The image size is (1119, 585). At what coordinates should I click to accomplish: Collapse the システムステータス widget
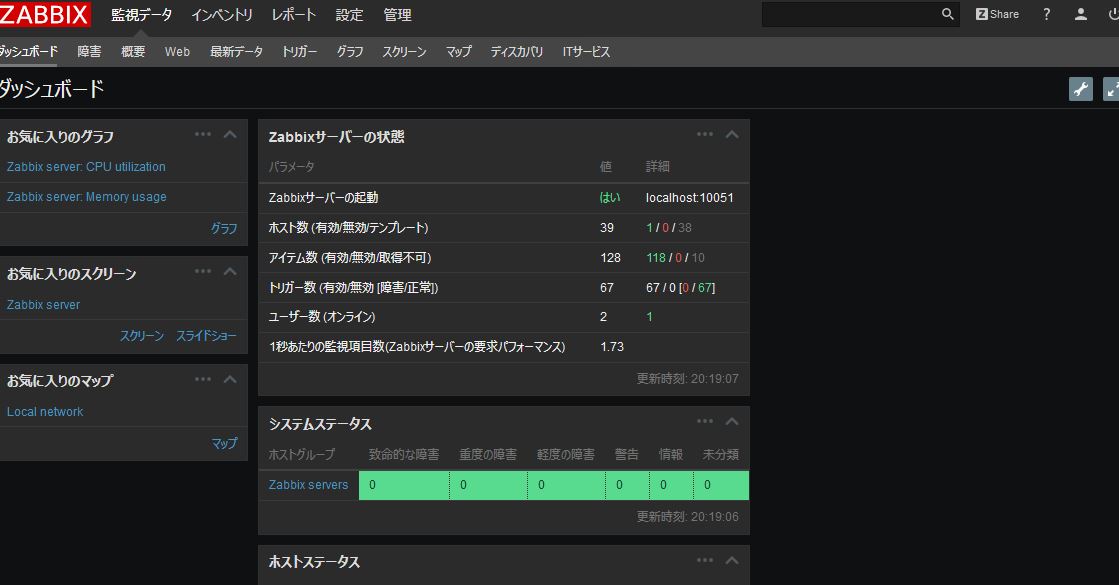(x=731, y=421)
